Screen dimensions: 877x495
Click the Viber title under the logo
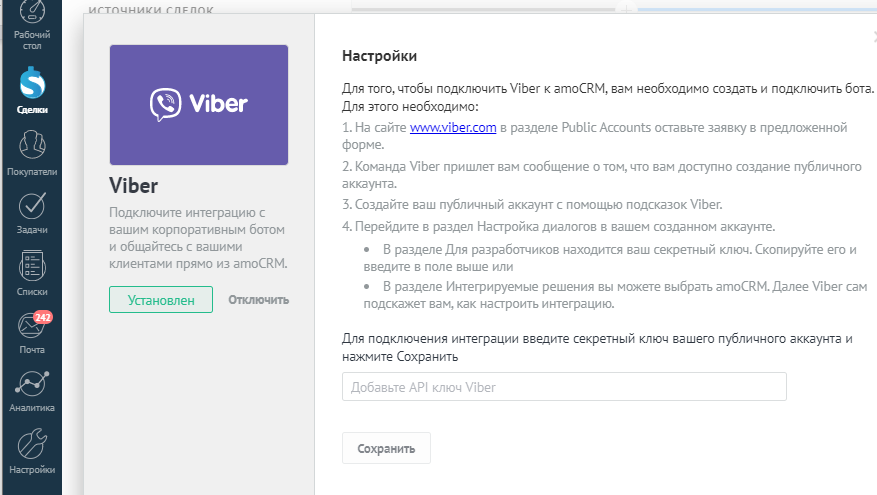point(133,186)
